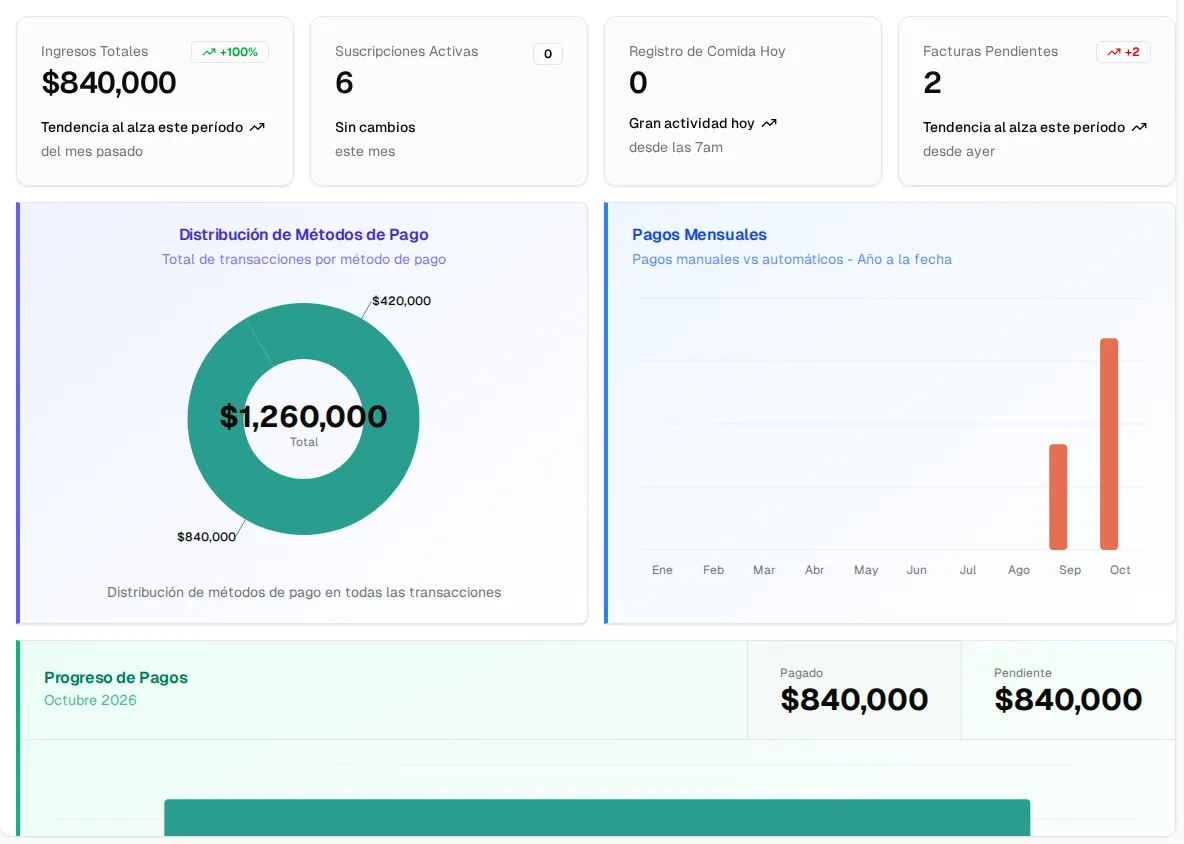Click the September bar in chart
The height and width of the screenshot is (844, 1184).
pyautogui.click(x=1058, y=497)
